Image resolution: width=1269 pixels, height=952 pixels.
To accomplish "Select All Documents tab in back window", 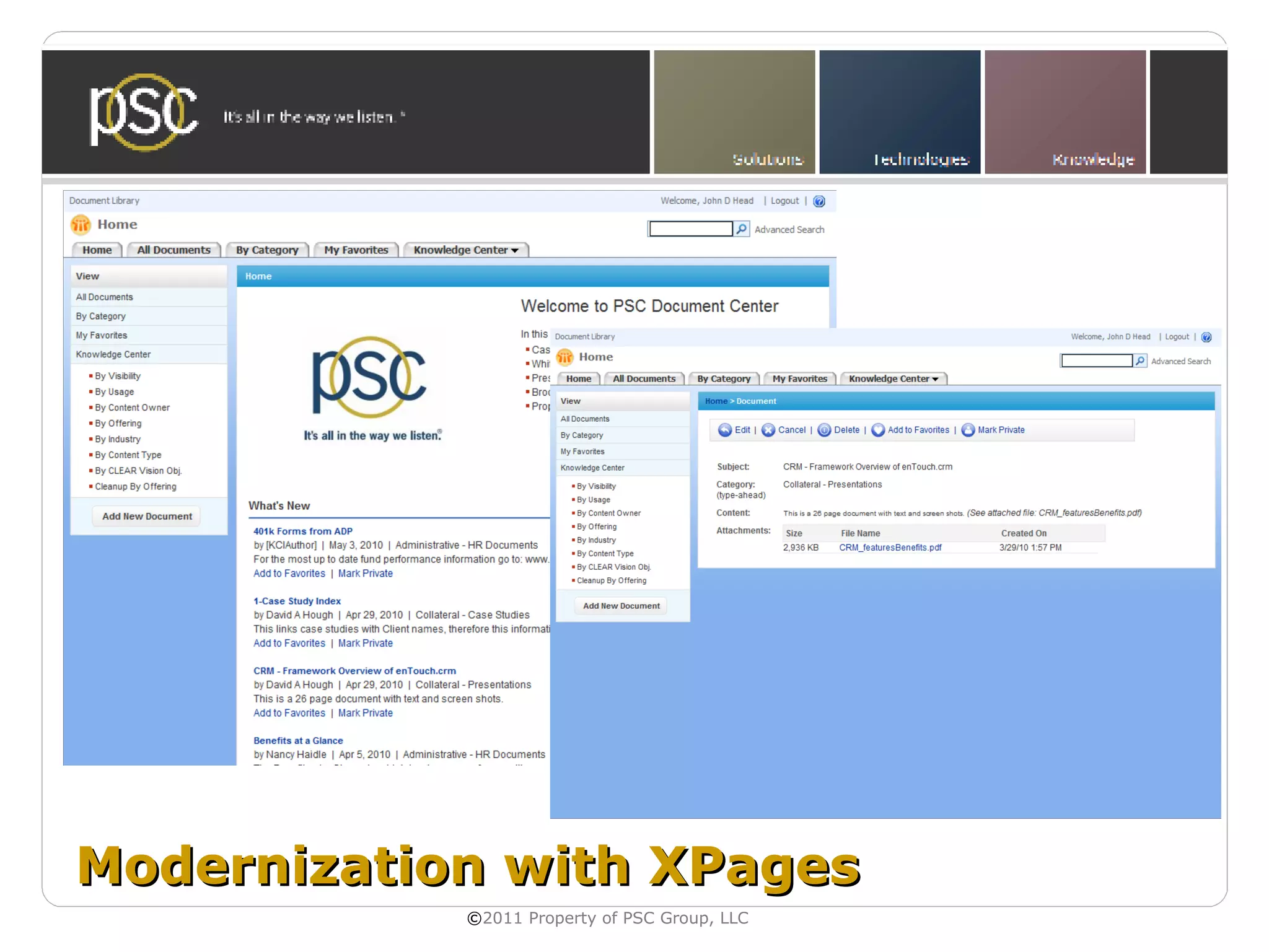I will 173,250.
